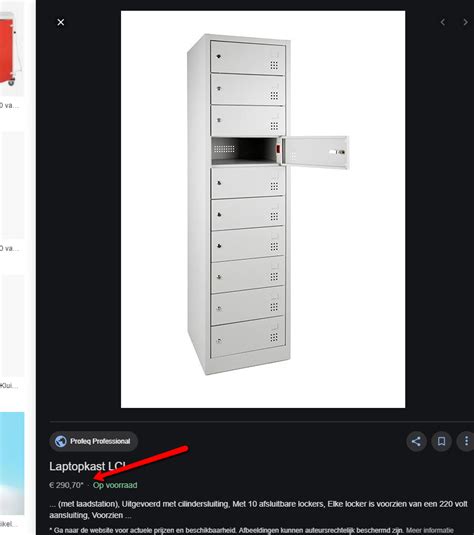Viewport: 474px width, 535px height.
Task: Click the open locker door in the image
Action: 315,152
